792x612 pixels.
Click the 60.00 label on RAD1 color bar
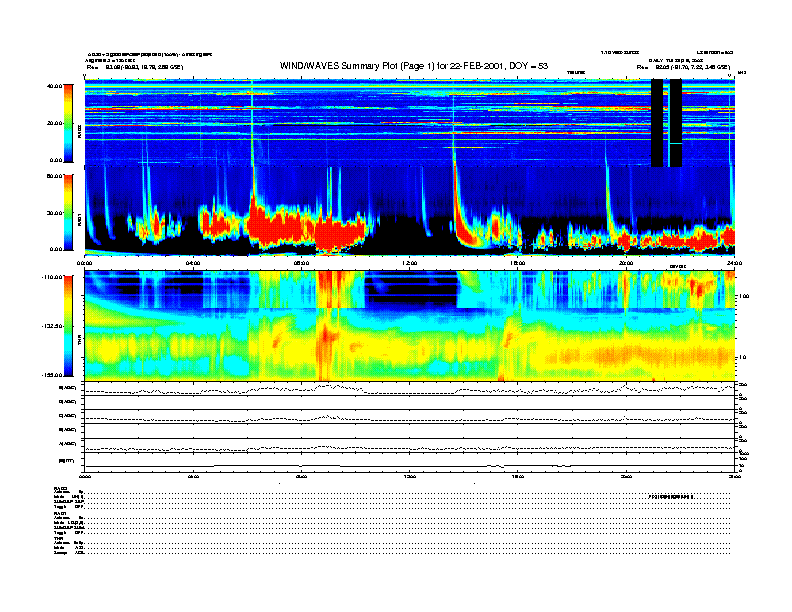(54, 176)
